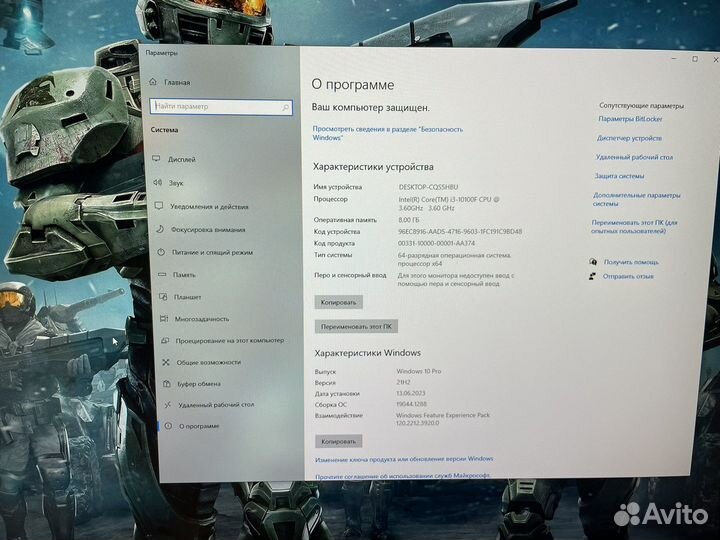The height and width of the screenshot is (540, 720).
Task: Click the Intel Core i3-10100F processor value
Action: pos(449,203)
